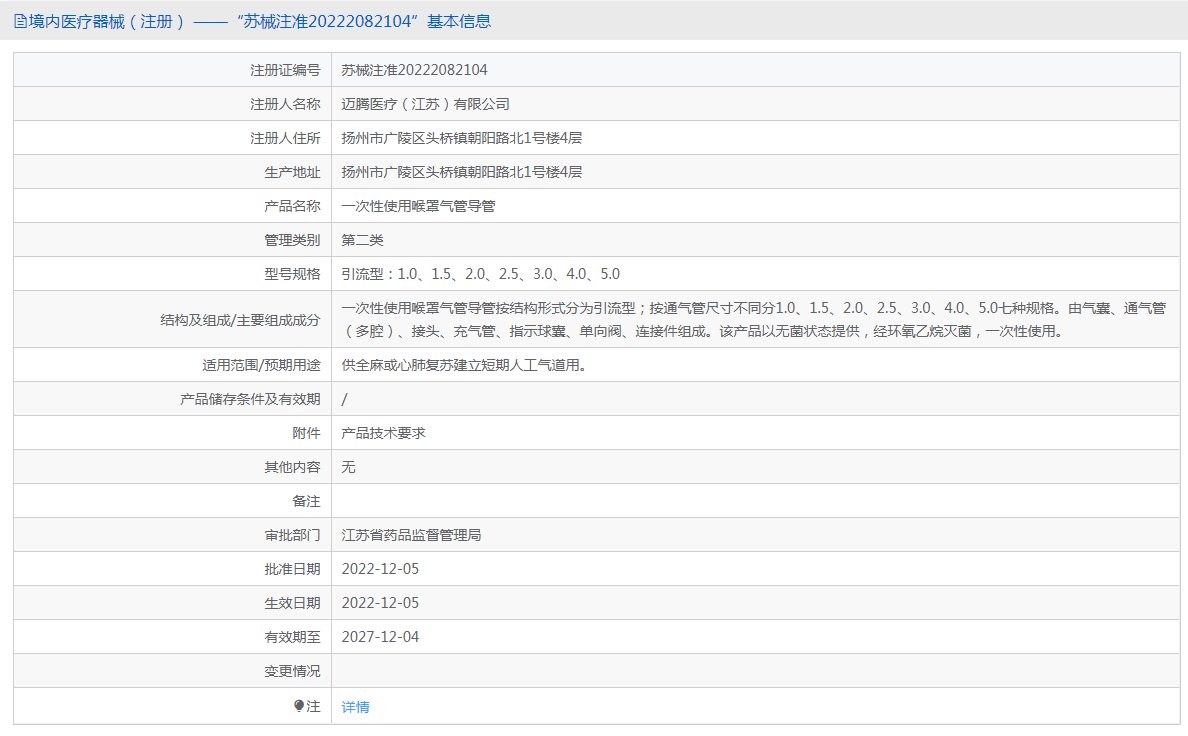Select model spec value 引流型：1.0、1.5、2.0…
The height and width of the screenshot is (736, 1188).
point(480,274)
